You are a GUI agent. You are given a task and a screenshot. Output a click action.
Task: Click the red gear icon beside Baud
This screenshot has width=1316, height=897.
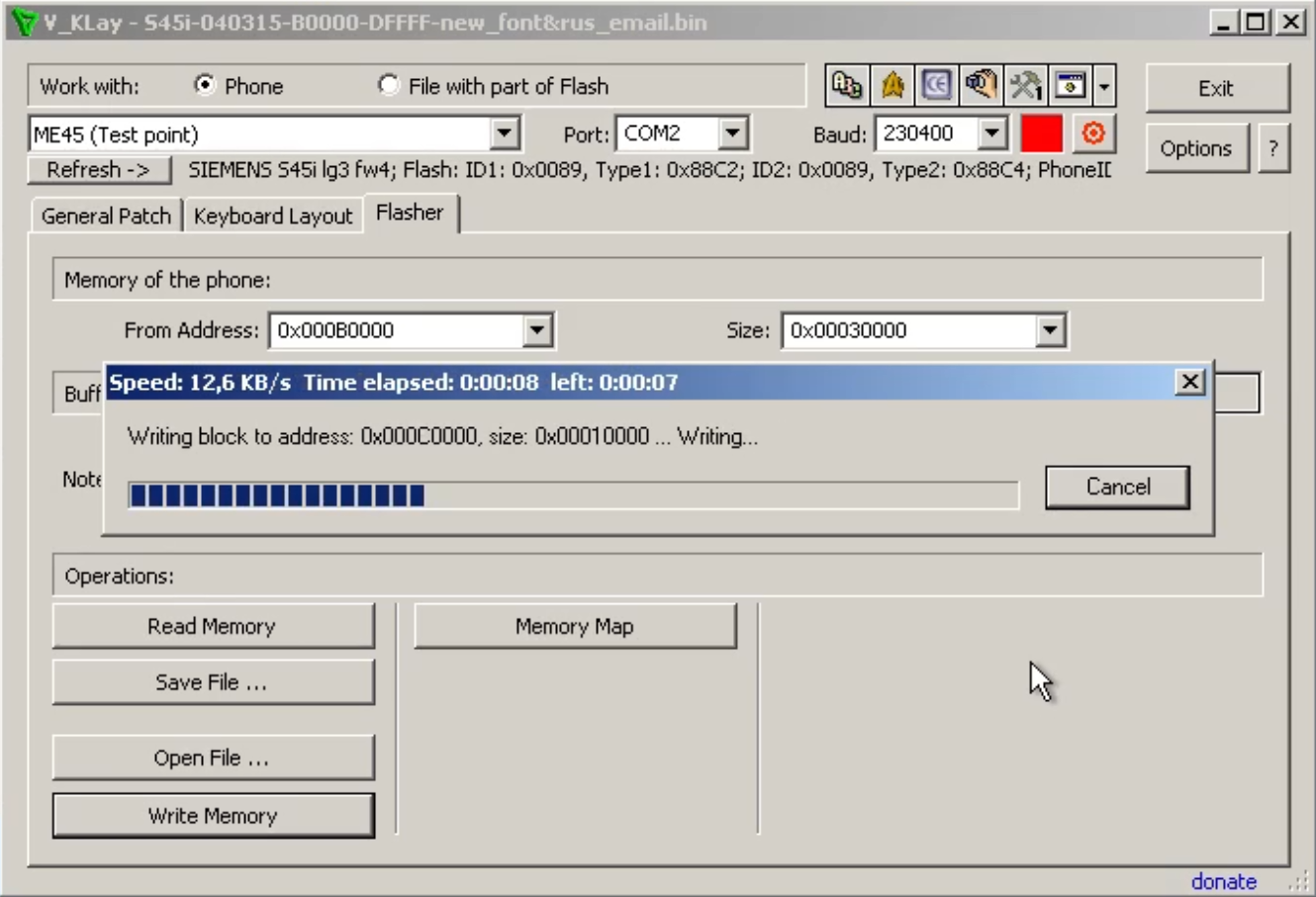(1093, 134)
